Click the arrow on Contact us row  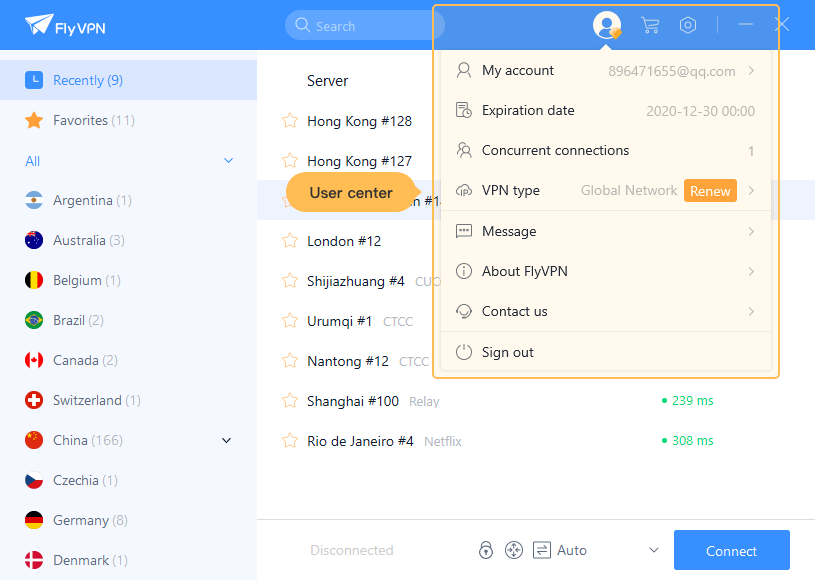[752, 311]
